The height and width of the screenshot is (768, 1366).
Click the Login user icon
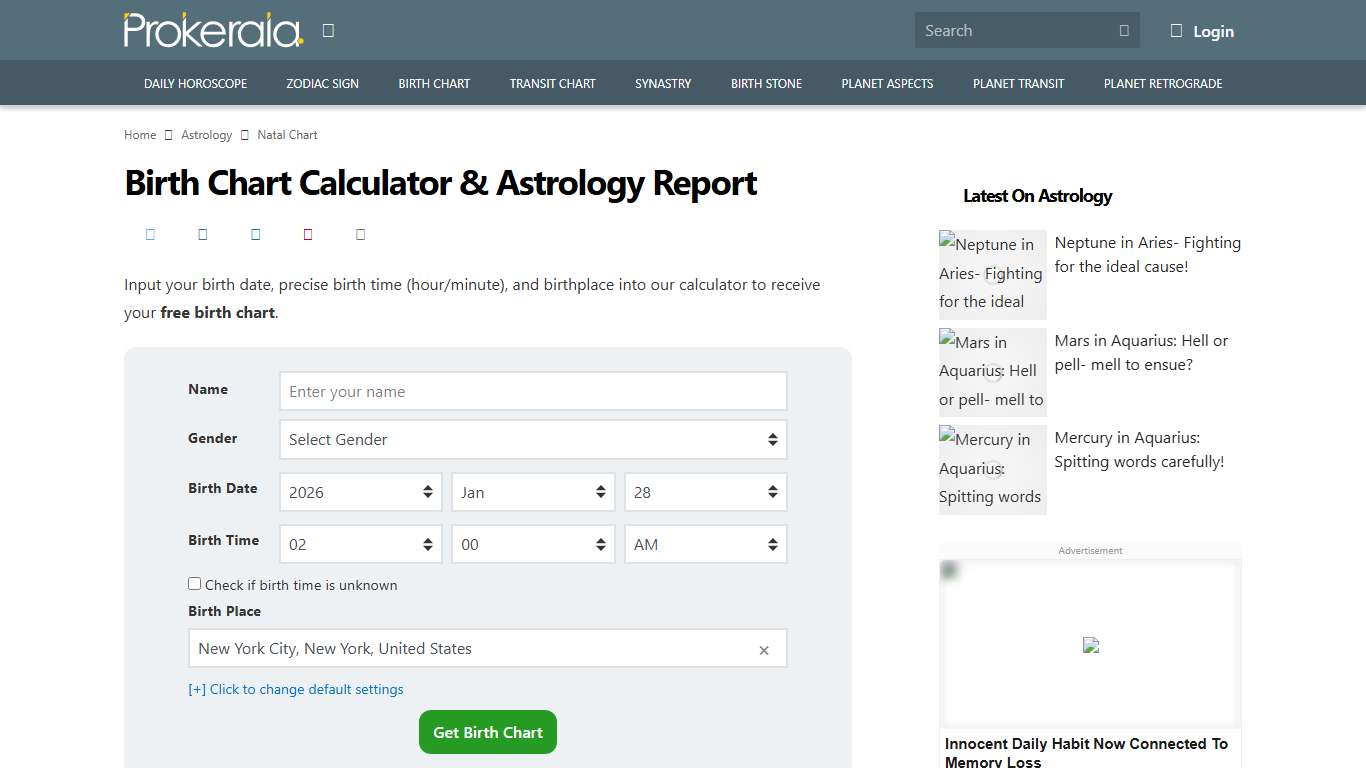coord(1176,30)
